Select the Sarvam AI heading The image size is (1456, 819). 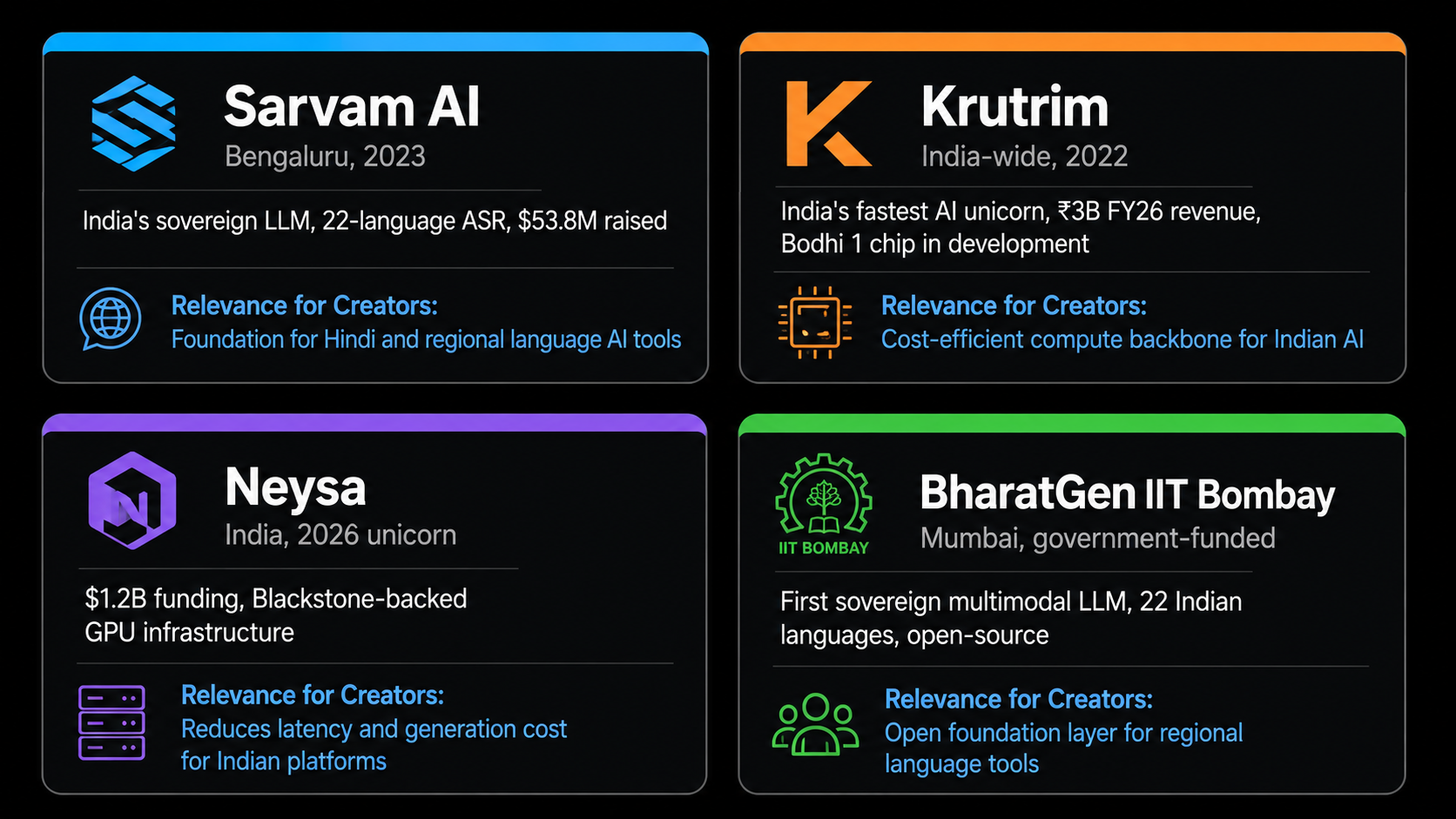352,106
